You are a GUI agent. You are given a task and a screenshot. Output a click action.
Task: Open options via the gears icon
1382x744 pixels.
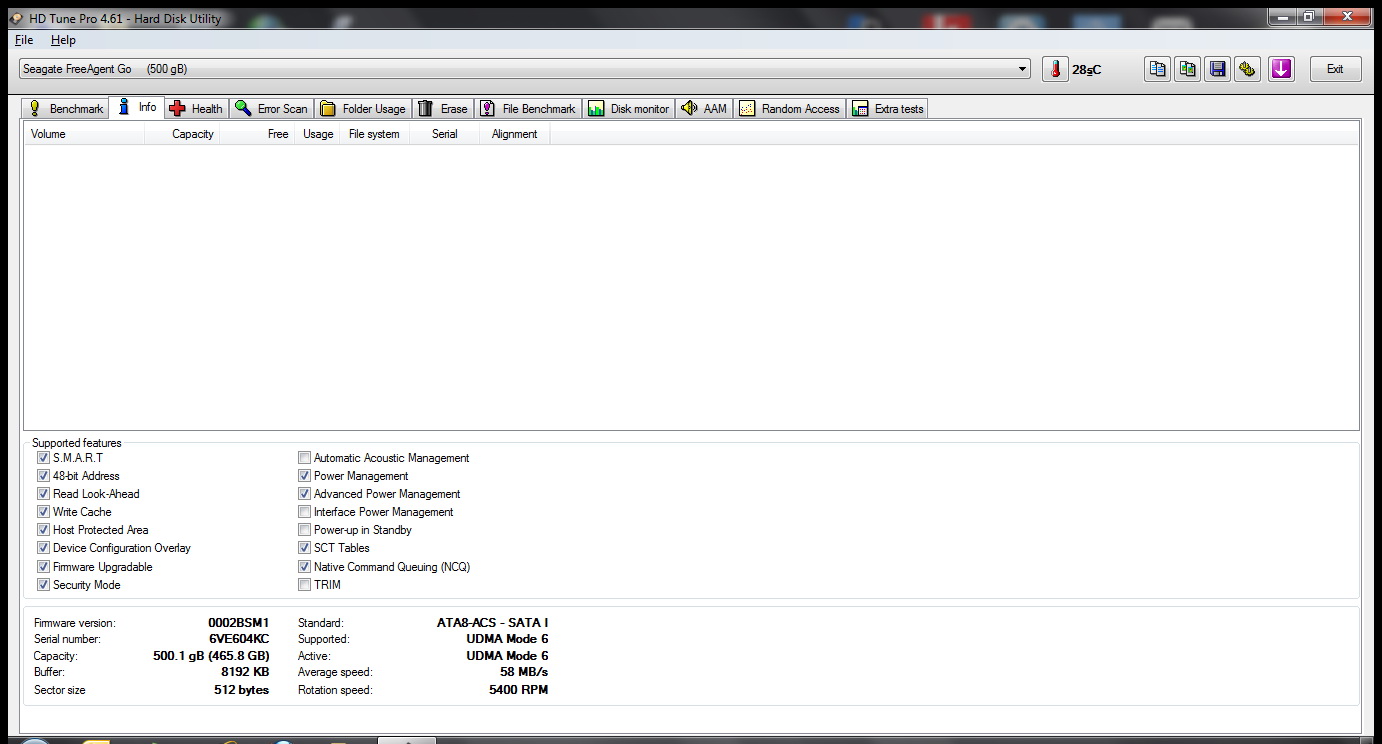tap(1247, 69)
